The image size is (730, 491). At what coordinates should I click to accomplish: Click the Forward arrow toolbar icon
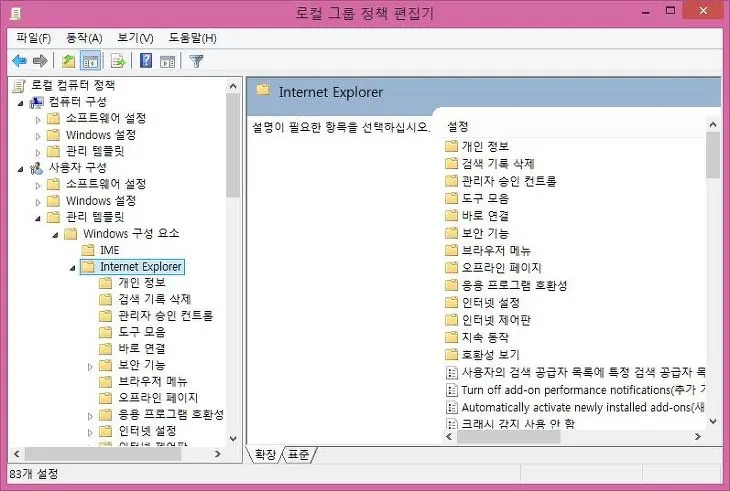coord(41,61)
